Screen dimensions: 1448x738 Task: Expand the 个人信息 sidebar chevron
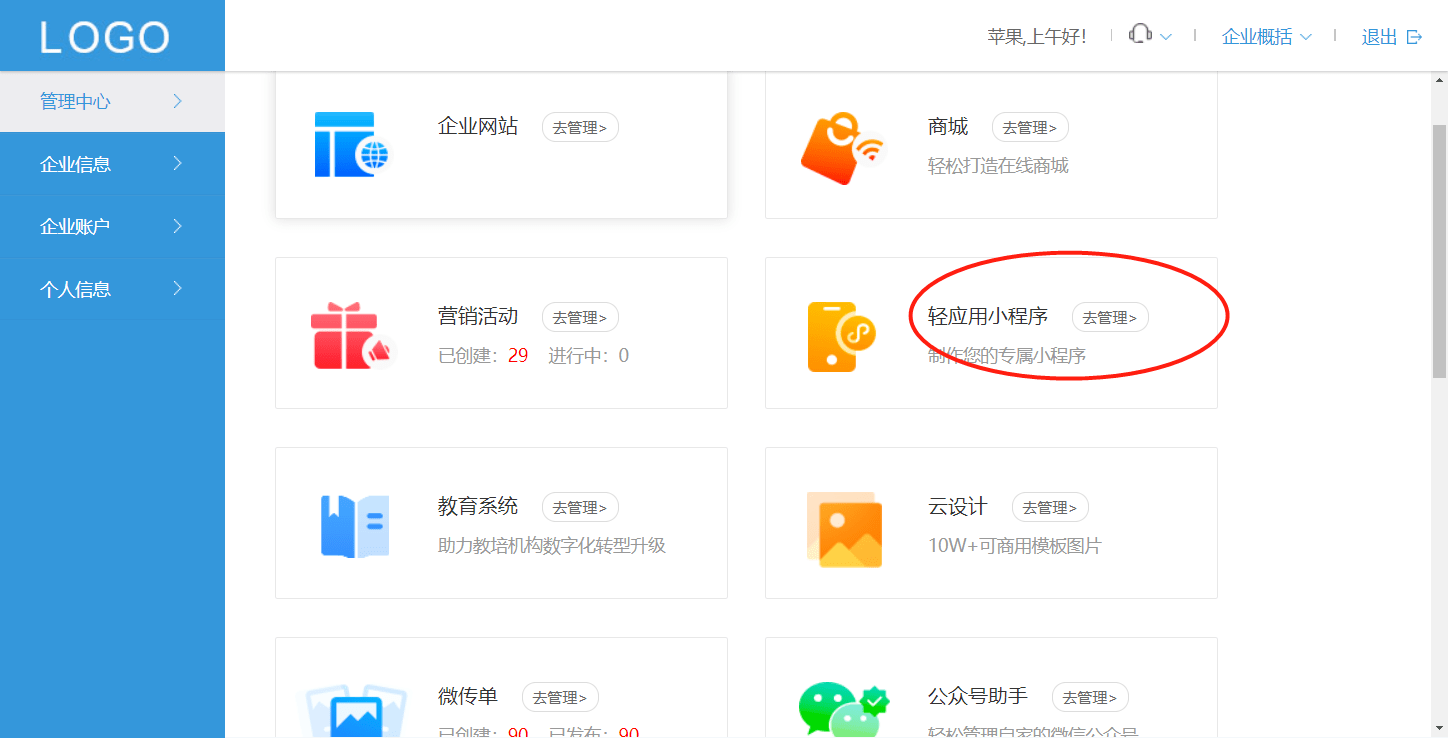click(177, 289)
